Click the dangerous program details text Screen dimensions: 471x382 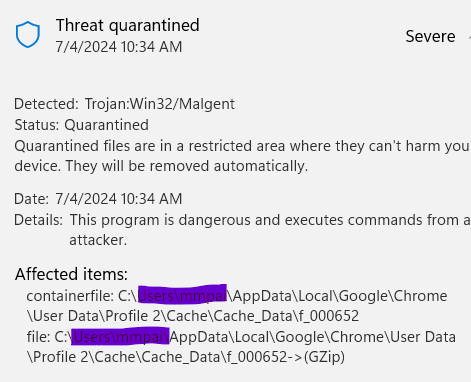tap(270, 230)
